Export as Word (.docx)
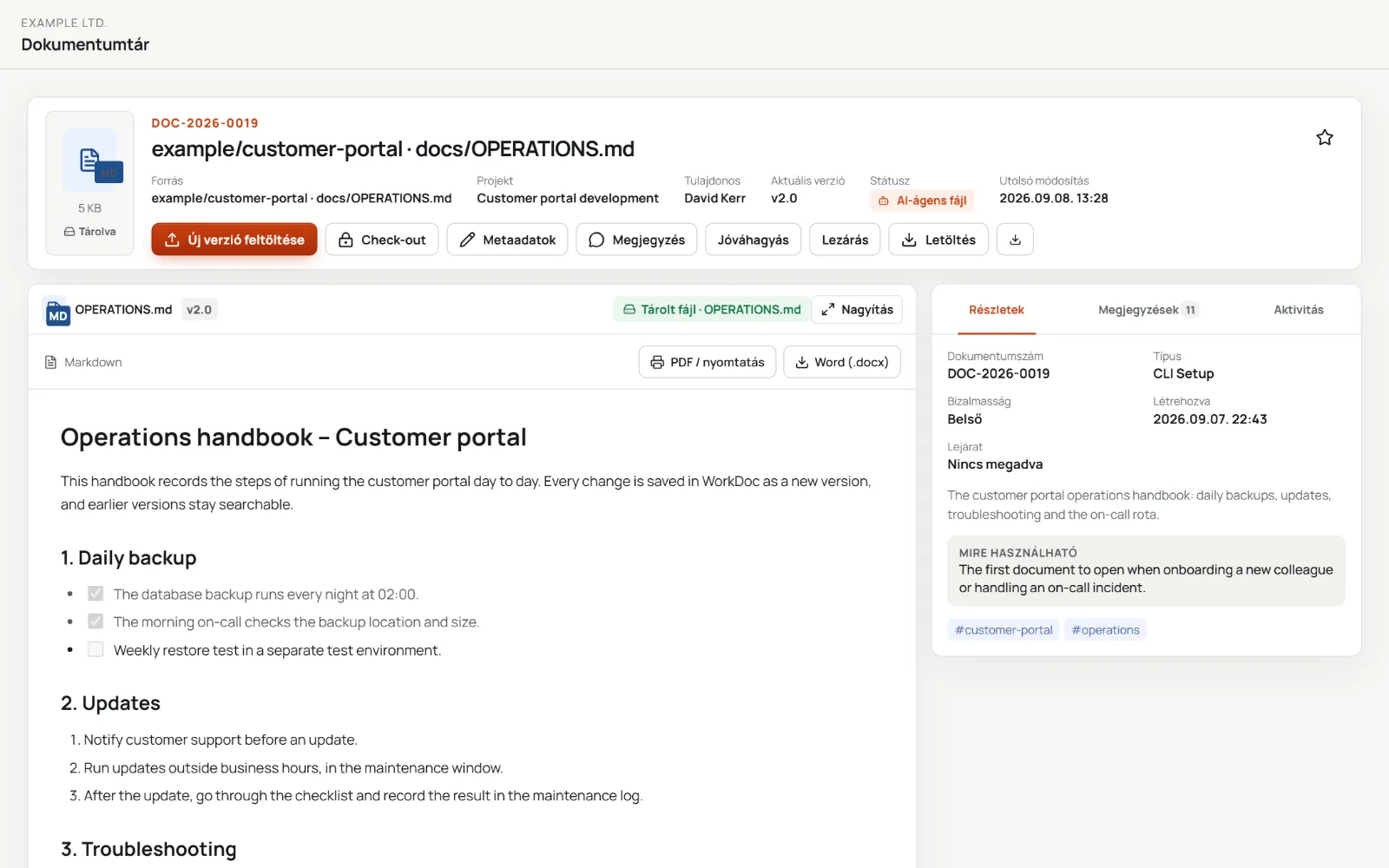This screenshot has width=1389, height=868. point(842,362)
